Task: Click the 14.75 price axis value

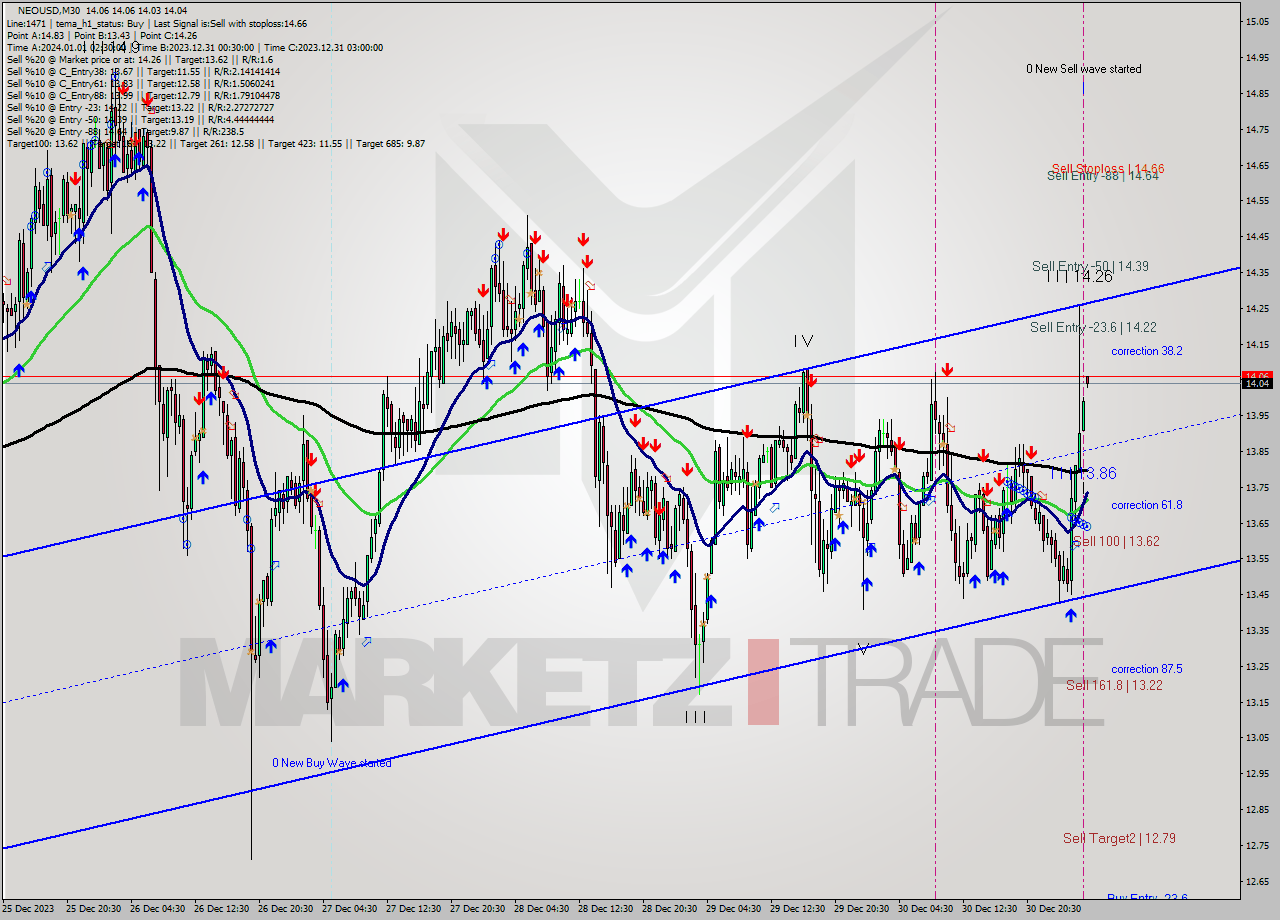Action: (x=1257, y=129)
